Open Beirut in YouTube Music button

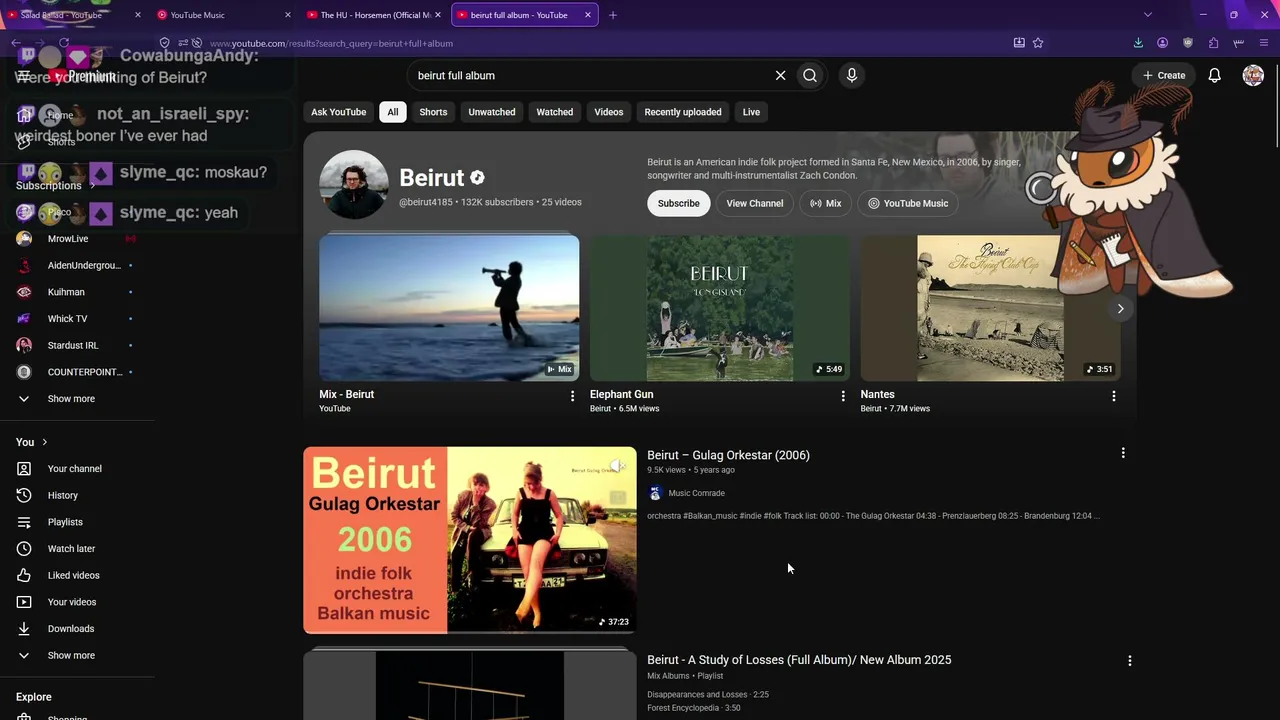click(x=908, y=203)
